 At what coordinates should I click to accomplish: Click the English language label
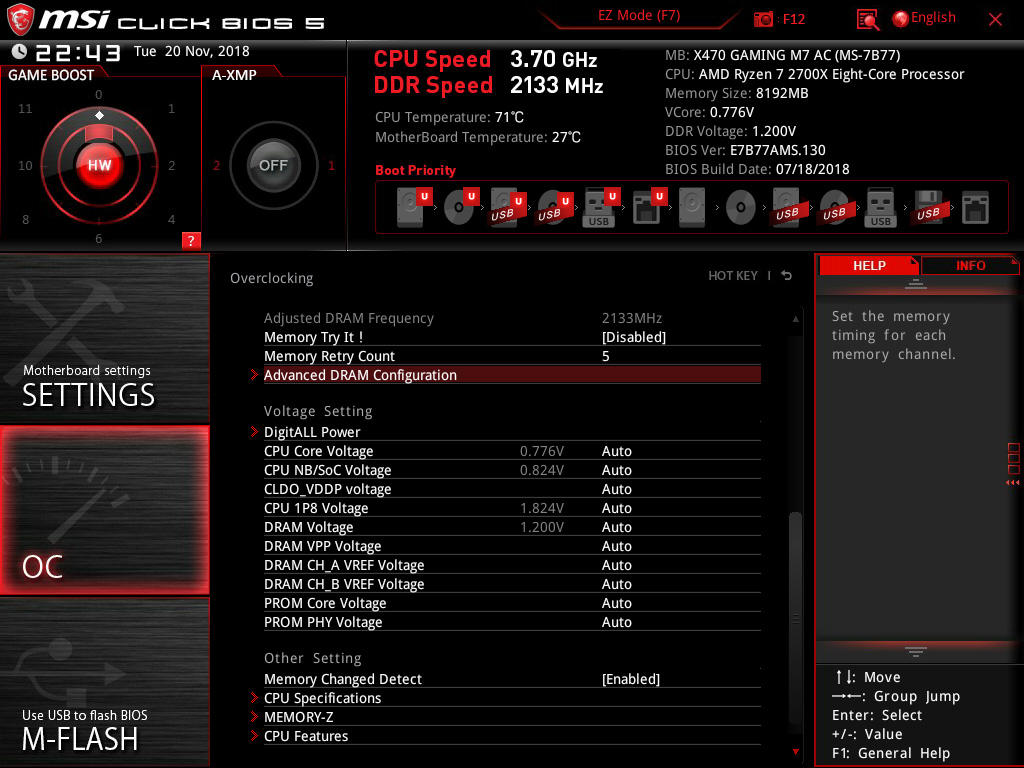933,18
